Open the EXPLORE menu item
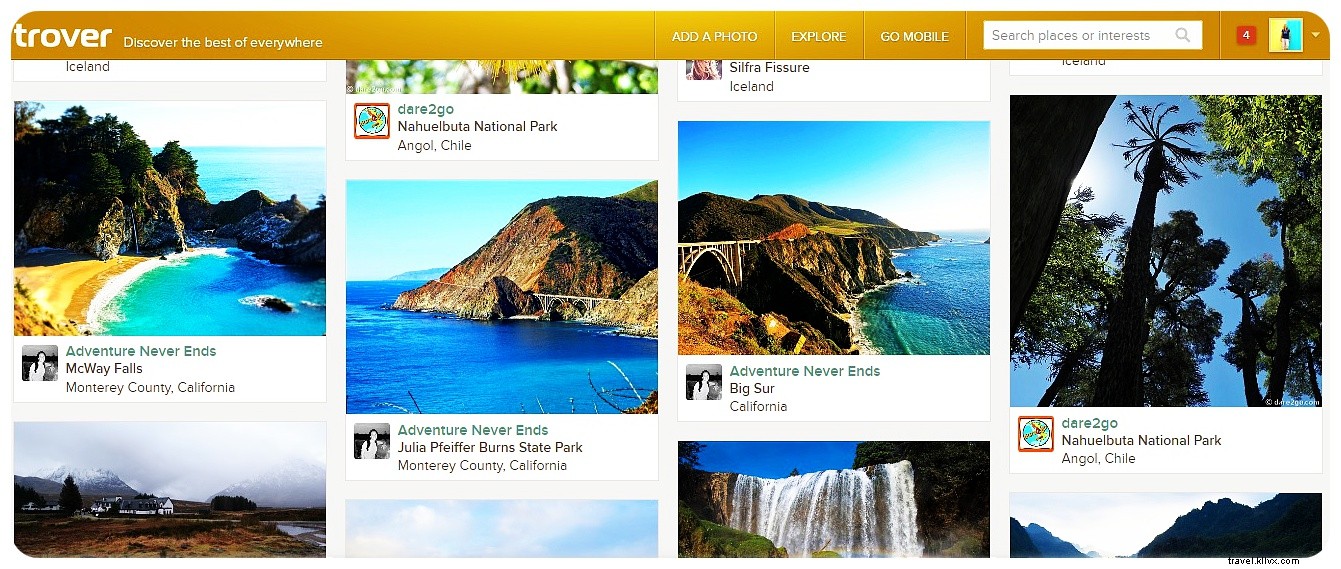Viewport: 1341px width, 569px height. (x=819, y=36)
